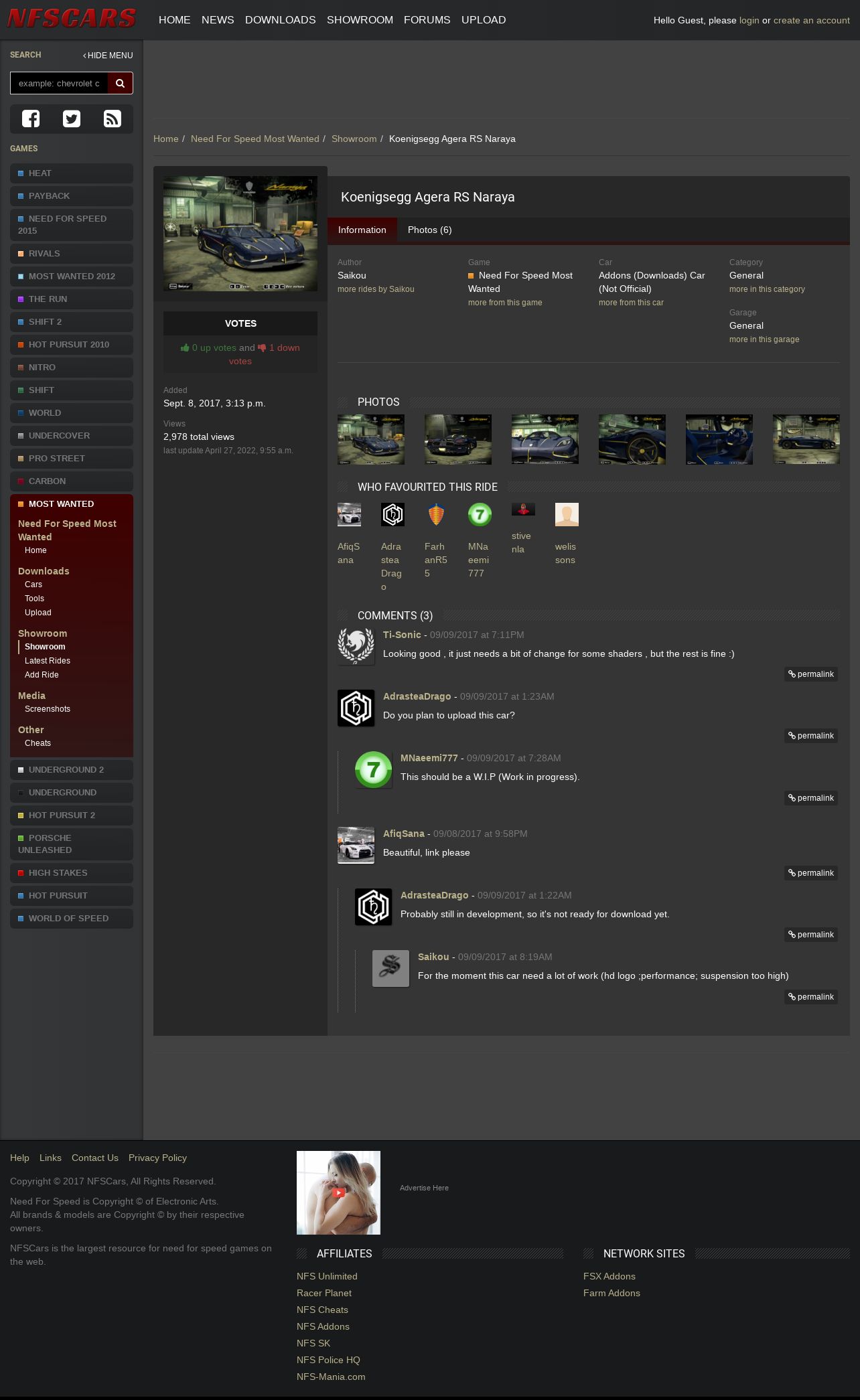Open UPLOAD in top navigation
The width and height of the screenshot is (860, 1400).
click(x=484, y=20)
